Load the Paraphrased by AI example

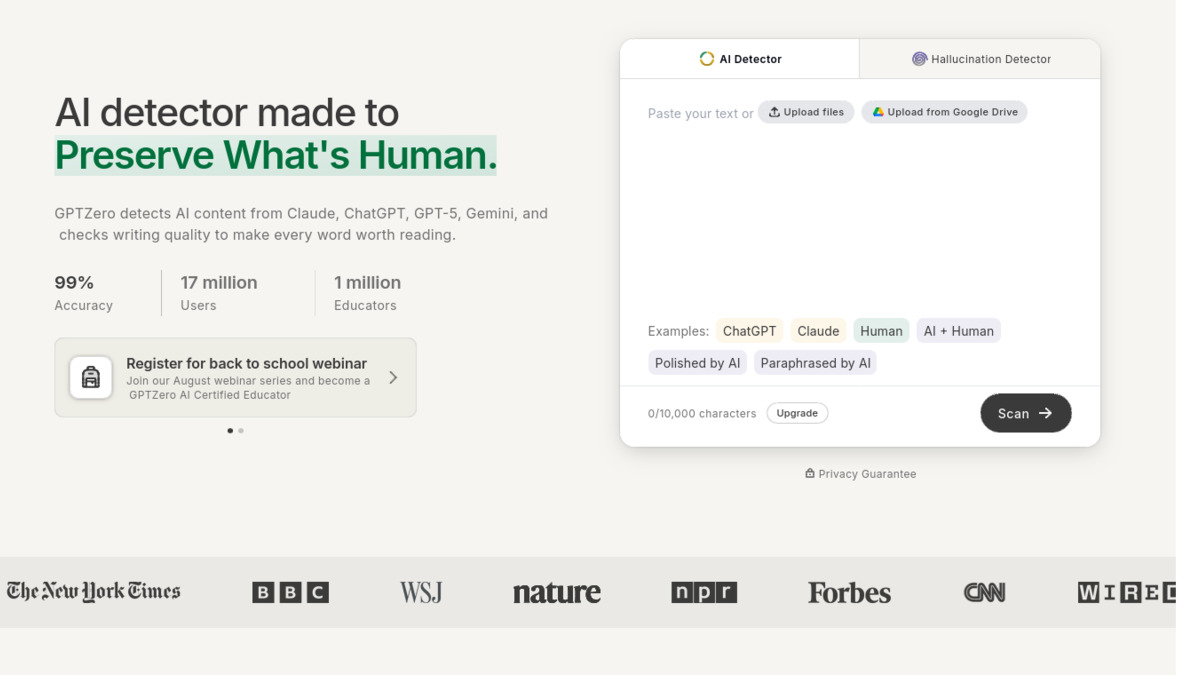(815, 363)
